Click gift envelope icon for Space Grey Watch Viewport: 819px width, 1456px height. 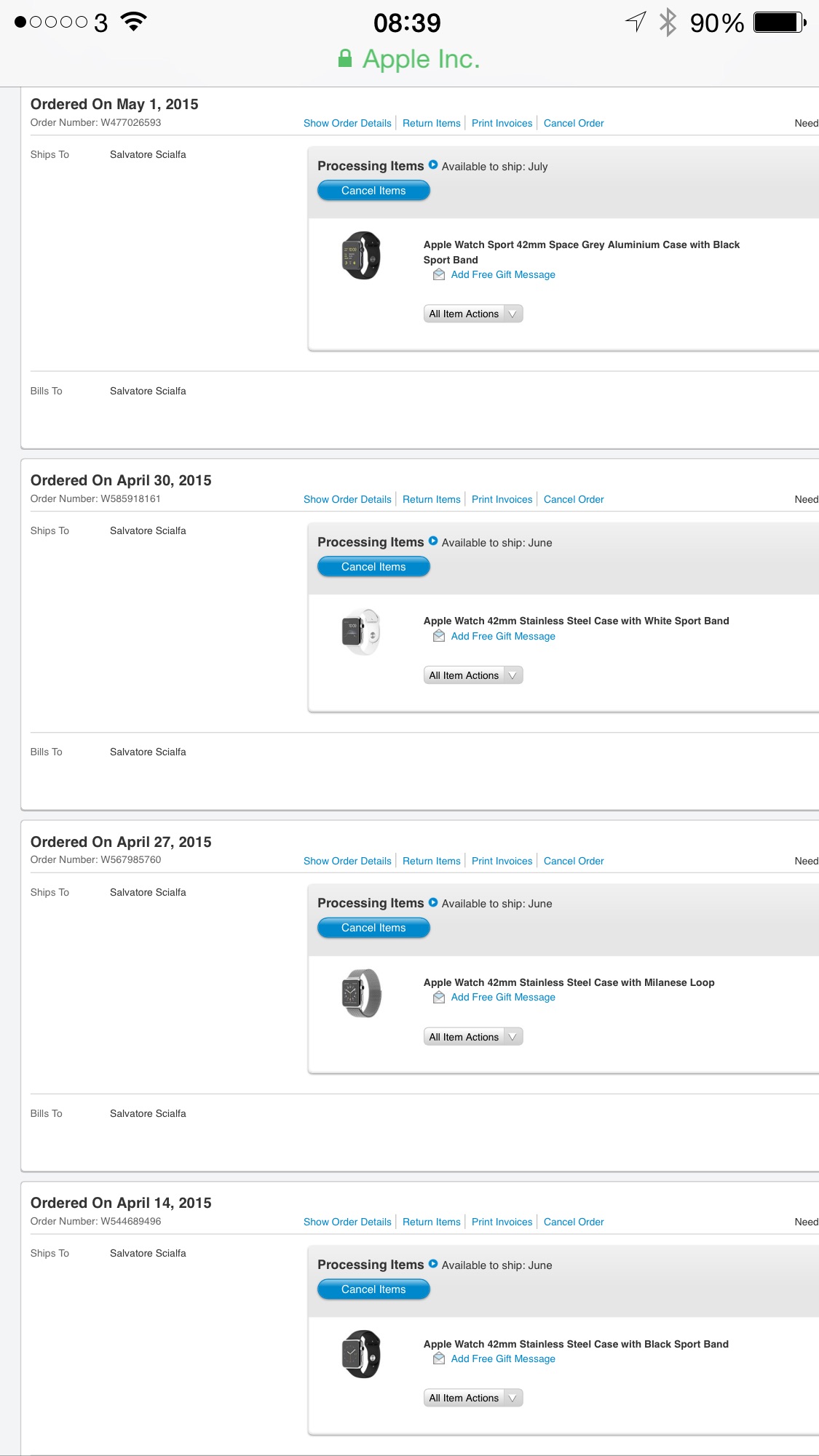point(439,274)
